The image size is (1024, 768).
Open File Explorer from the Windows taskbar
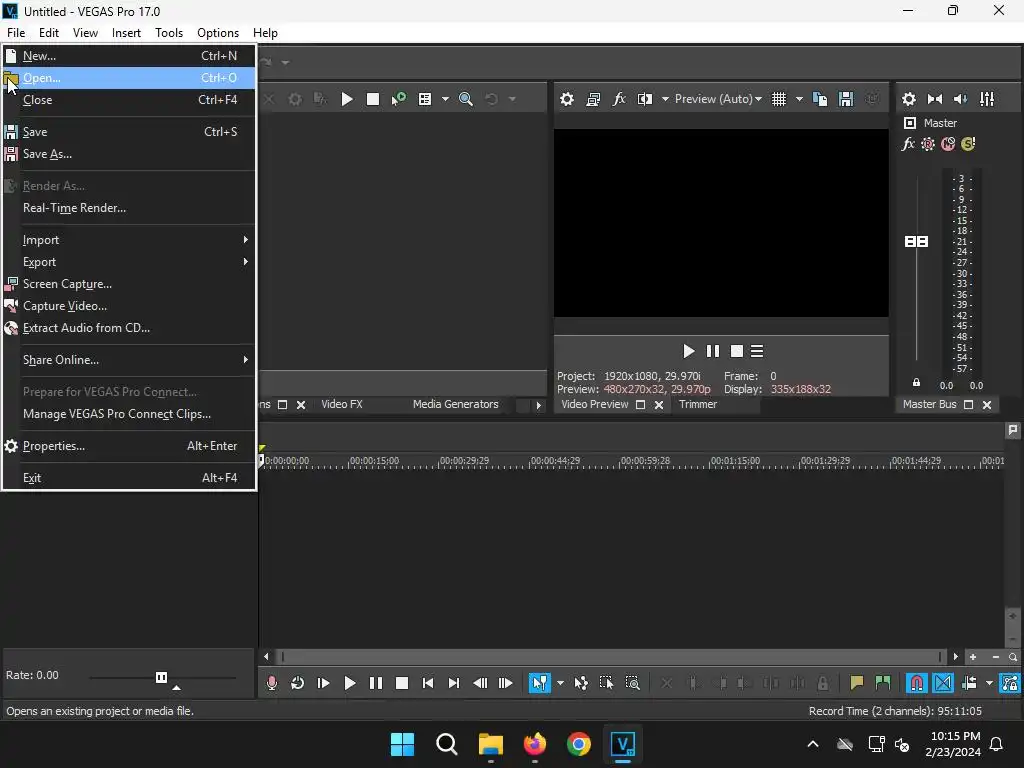[490, 744]
